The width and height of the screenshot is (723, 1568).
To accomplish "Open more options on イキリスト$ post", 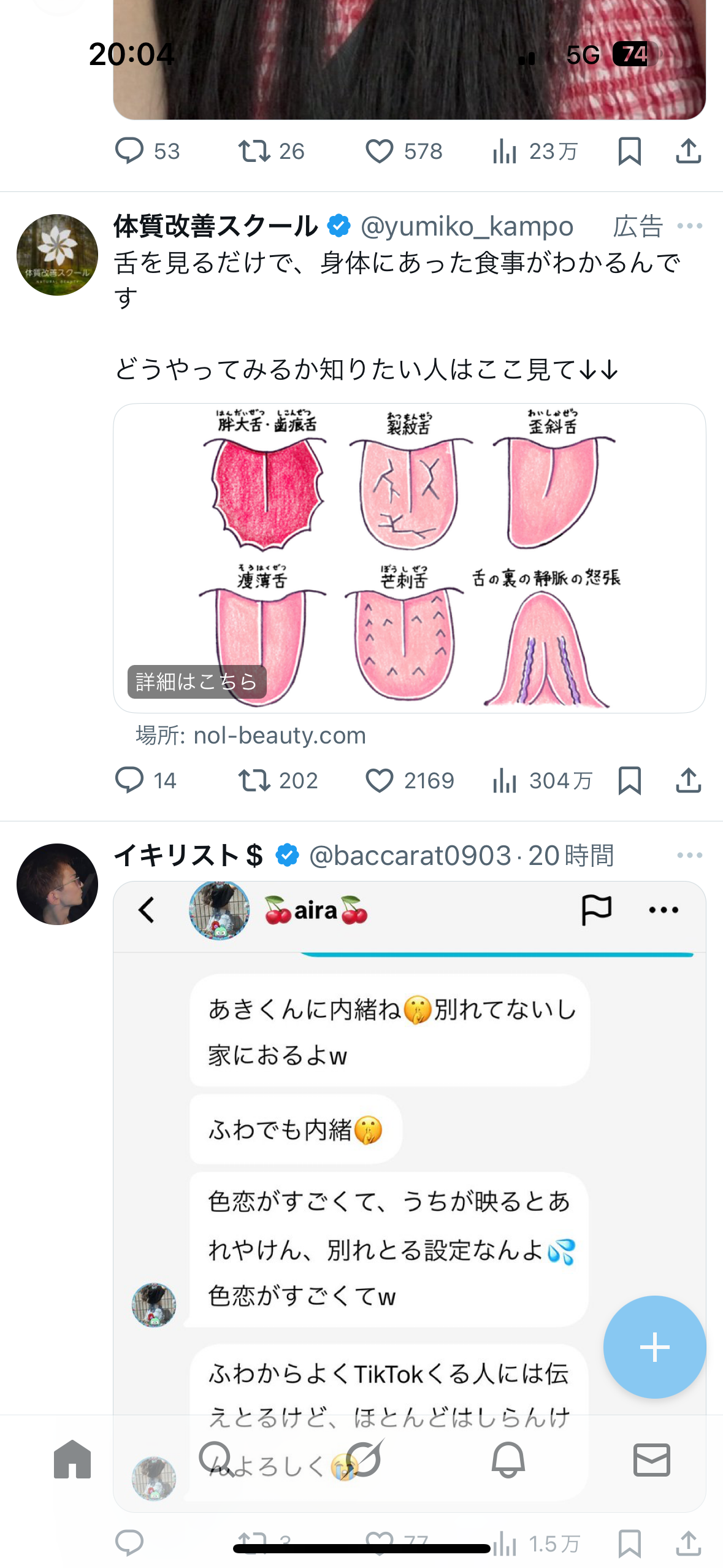I will point(689,855).
